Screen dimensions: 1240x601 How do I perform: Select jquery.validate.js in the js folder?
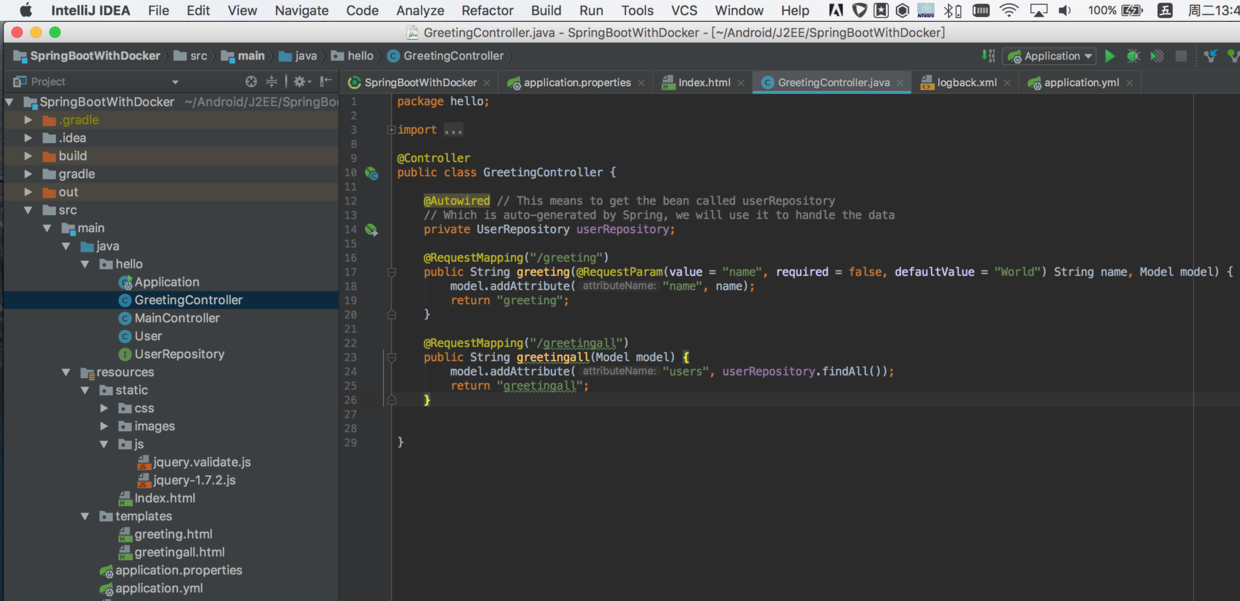[x=202, y=462]
